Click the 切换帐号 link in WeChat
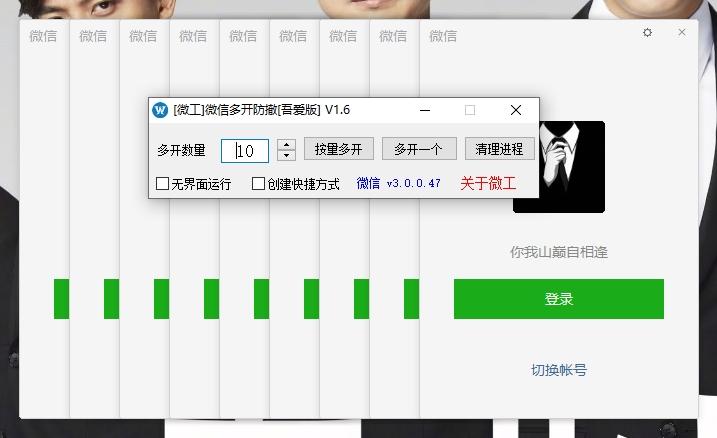Screen dimensions: 717x438 click(x=559, y=370)
